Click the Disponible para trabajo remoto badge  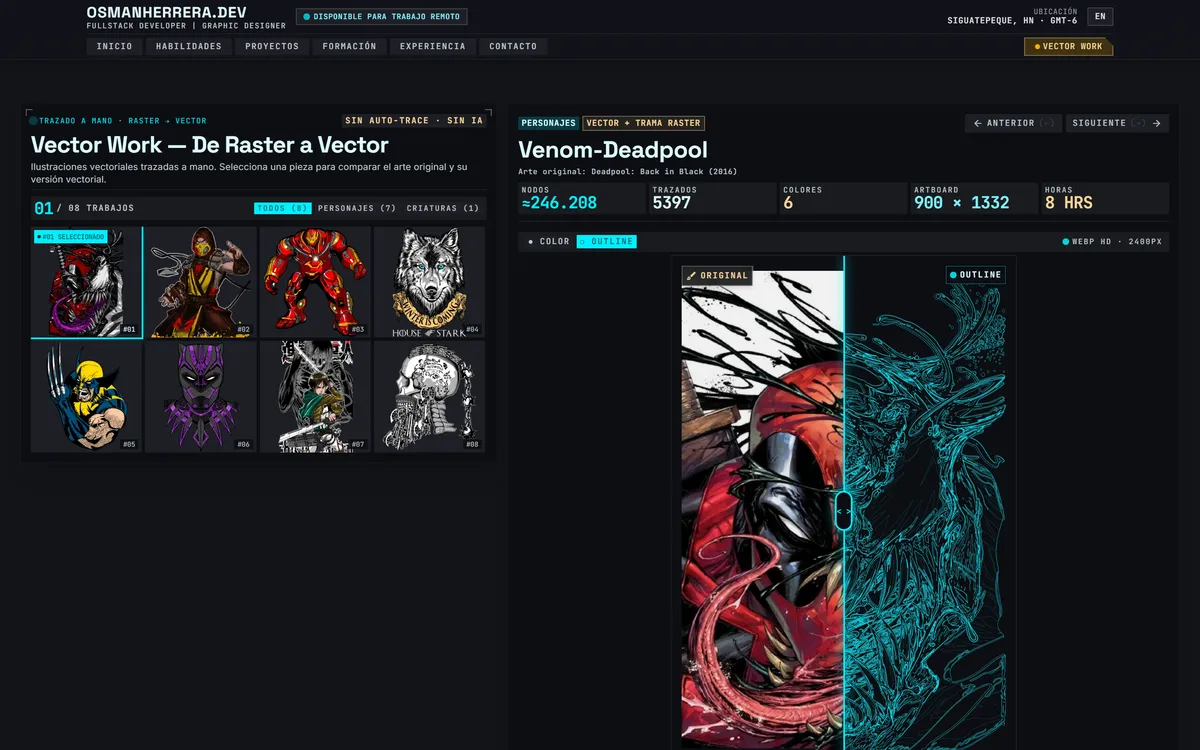(381, 17)
